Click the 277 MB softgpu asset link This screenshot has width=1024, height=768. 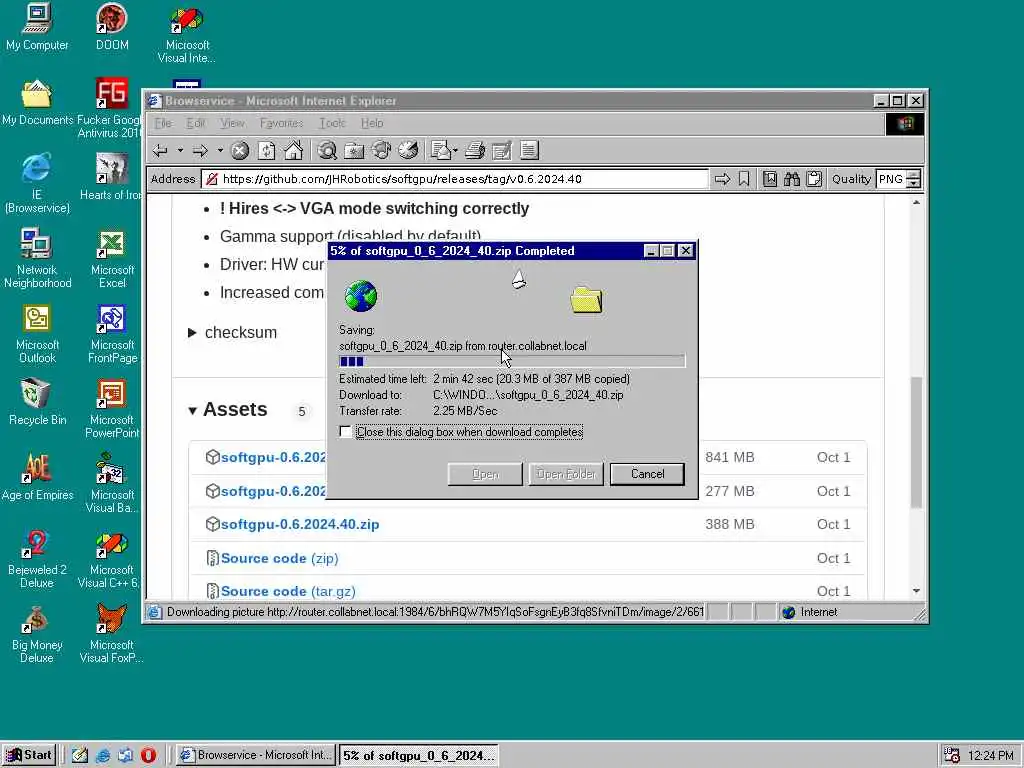273,491
